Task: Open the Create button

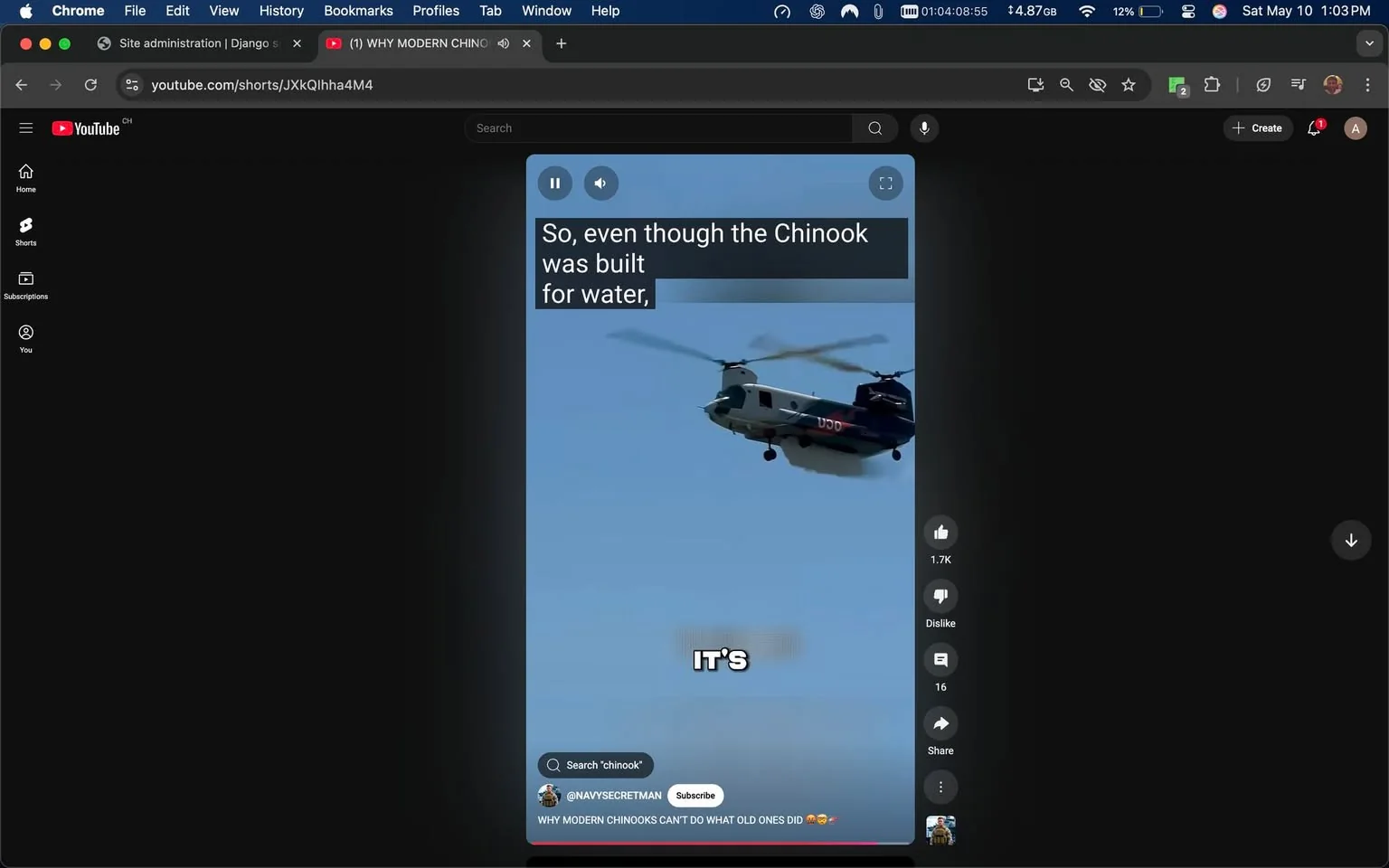Action: (x=1258, y=128)
